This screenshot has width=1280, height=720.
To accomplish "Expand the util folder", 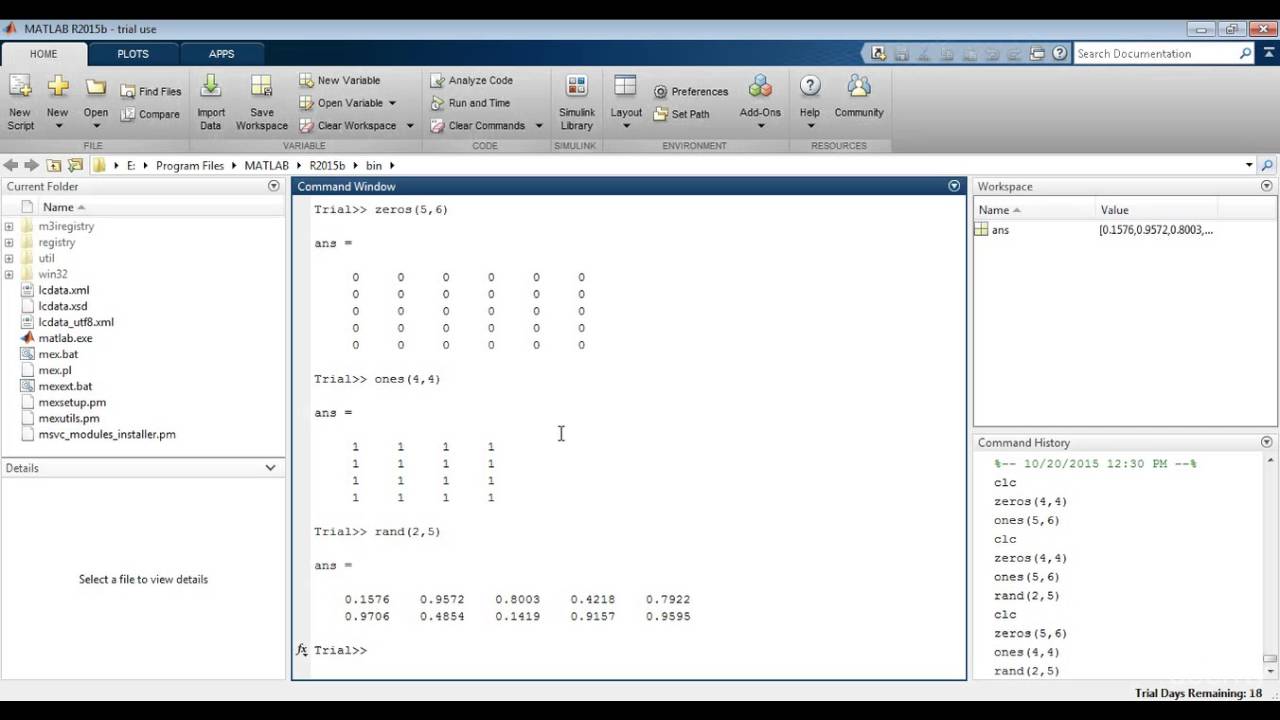I will point(9,258).
